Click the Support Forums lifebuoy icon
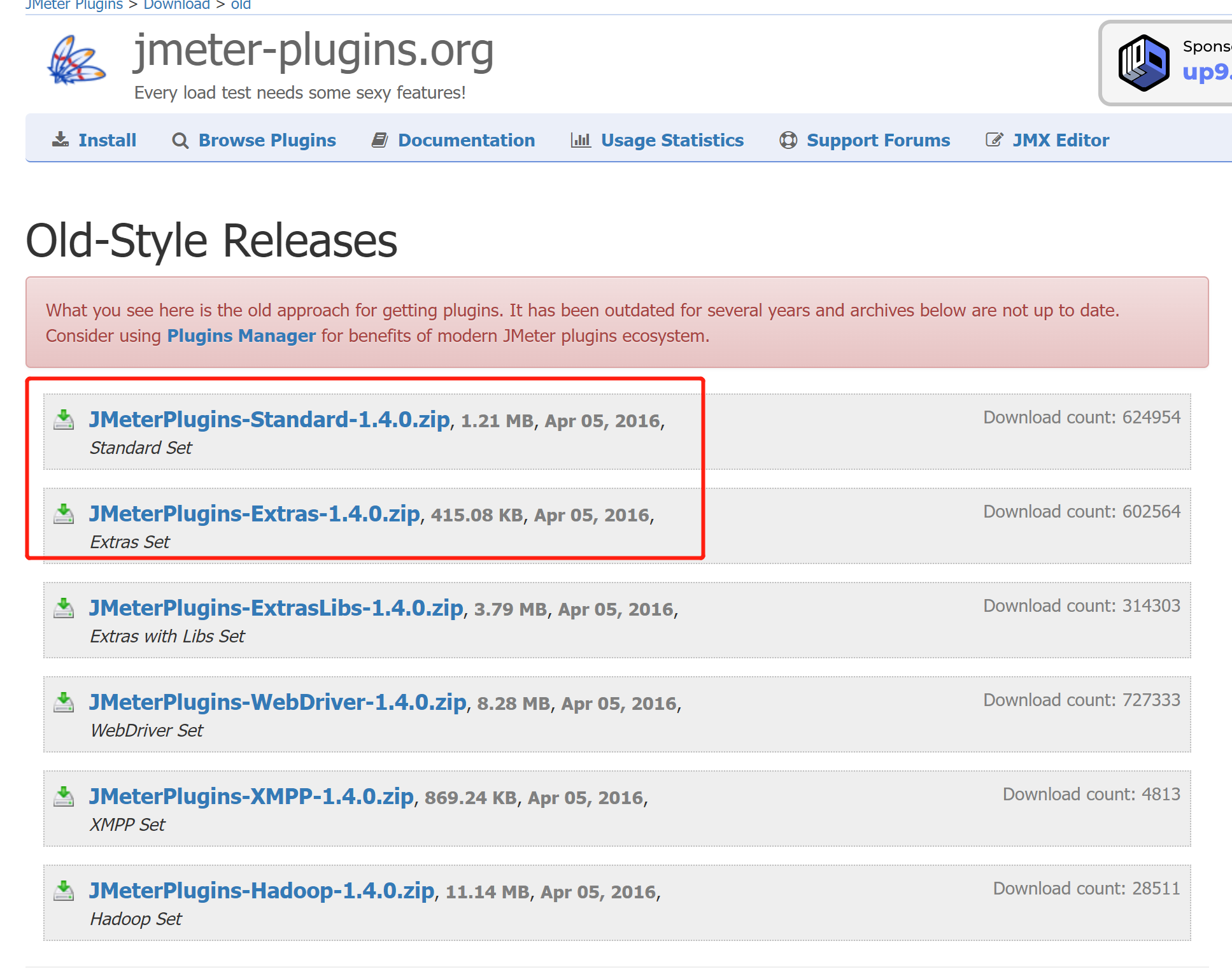 [788, 140]
